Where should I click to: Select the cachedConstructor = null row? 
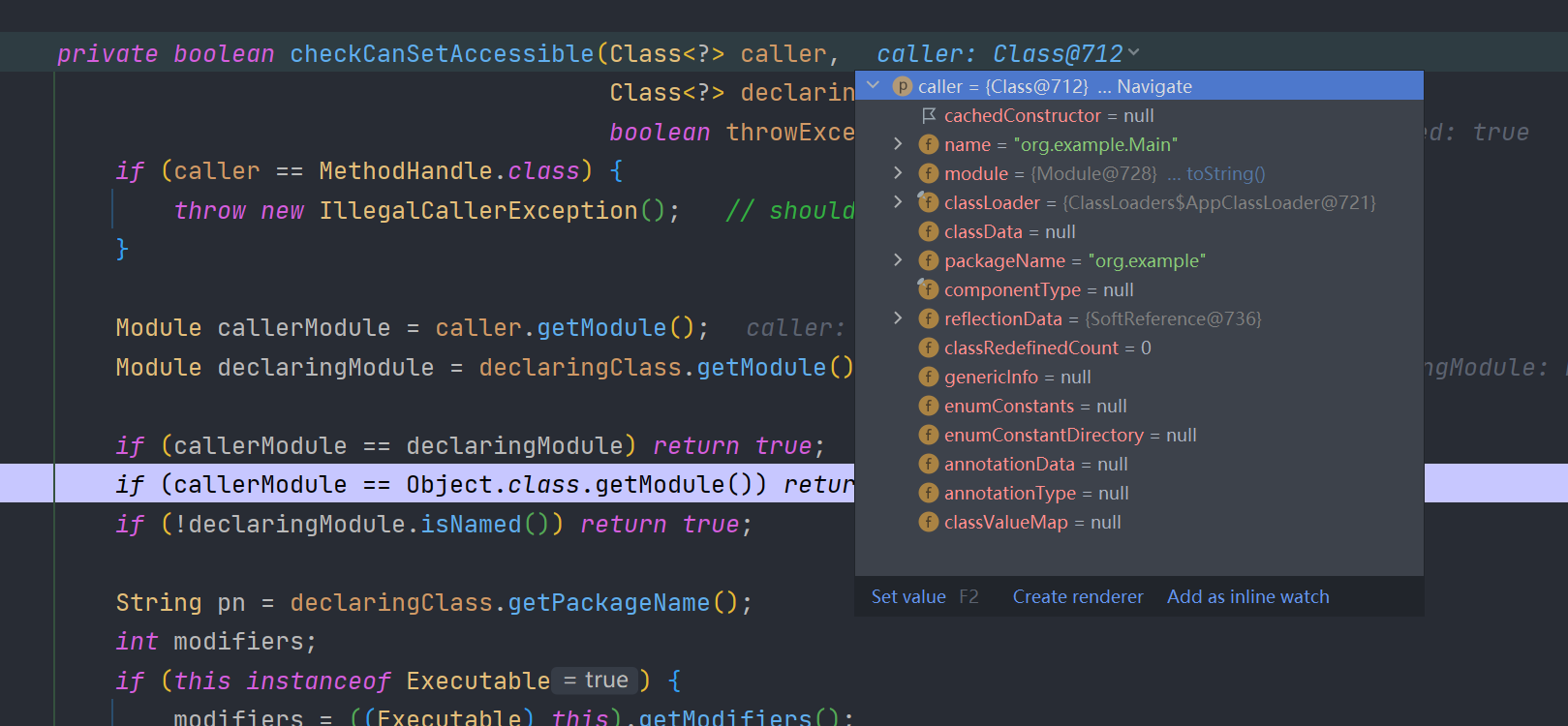1139,115
